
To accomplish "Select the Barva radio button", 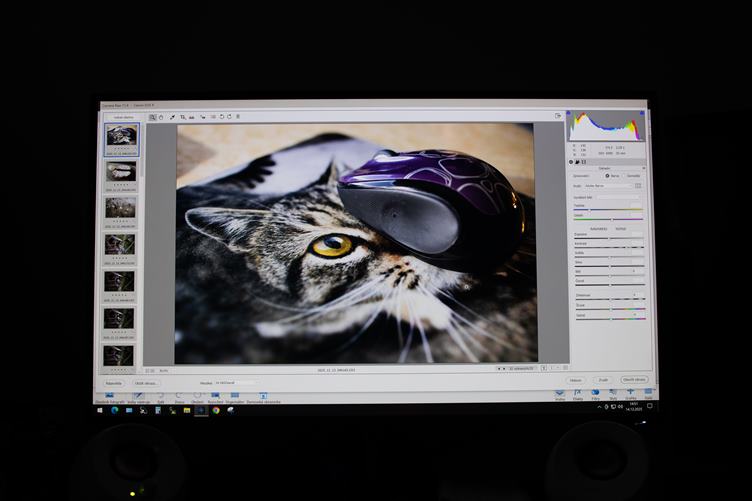I will click(x=607, y=175).
